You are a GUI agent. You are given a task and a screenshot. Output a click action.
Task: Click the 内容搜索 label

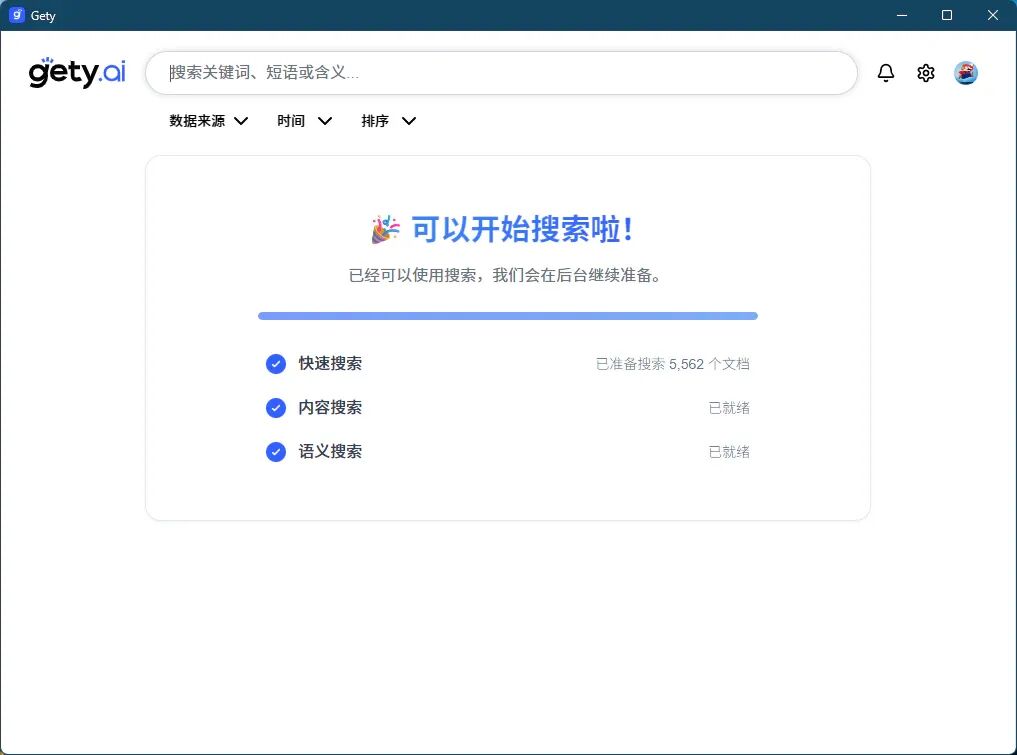330,407
